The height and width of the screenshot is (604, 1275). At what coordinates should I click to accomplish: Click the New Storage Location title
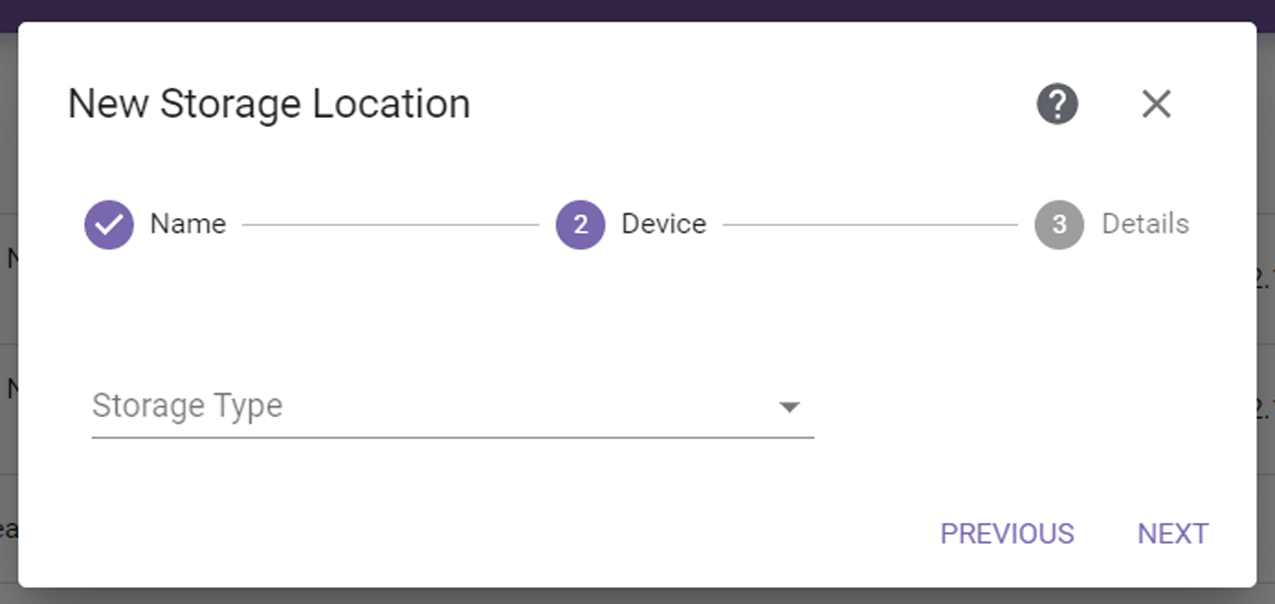tap(269, 104)
